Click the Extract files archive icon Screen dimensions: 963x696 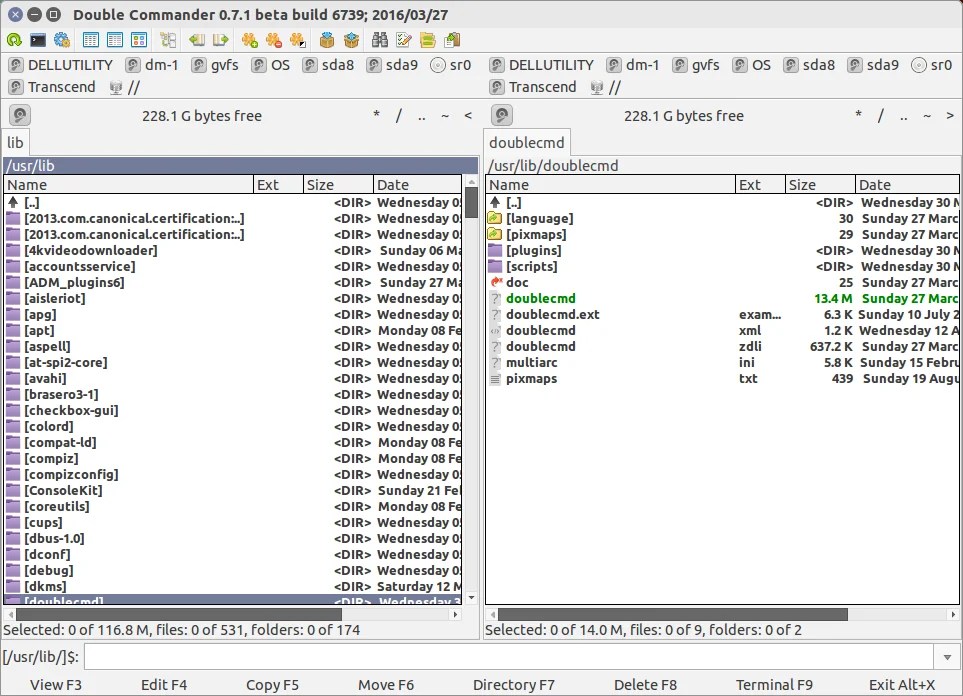(x=351, y=39)
